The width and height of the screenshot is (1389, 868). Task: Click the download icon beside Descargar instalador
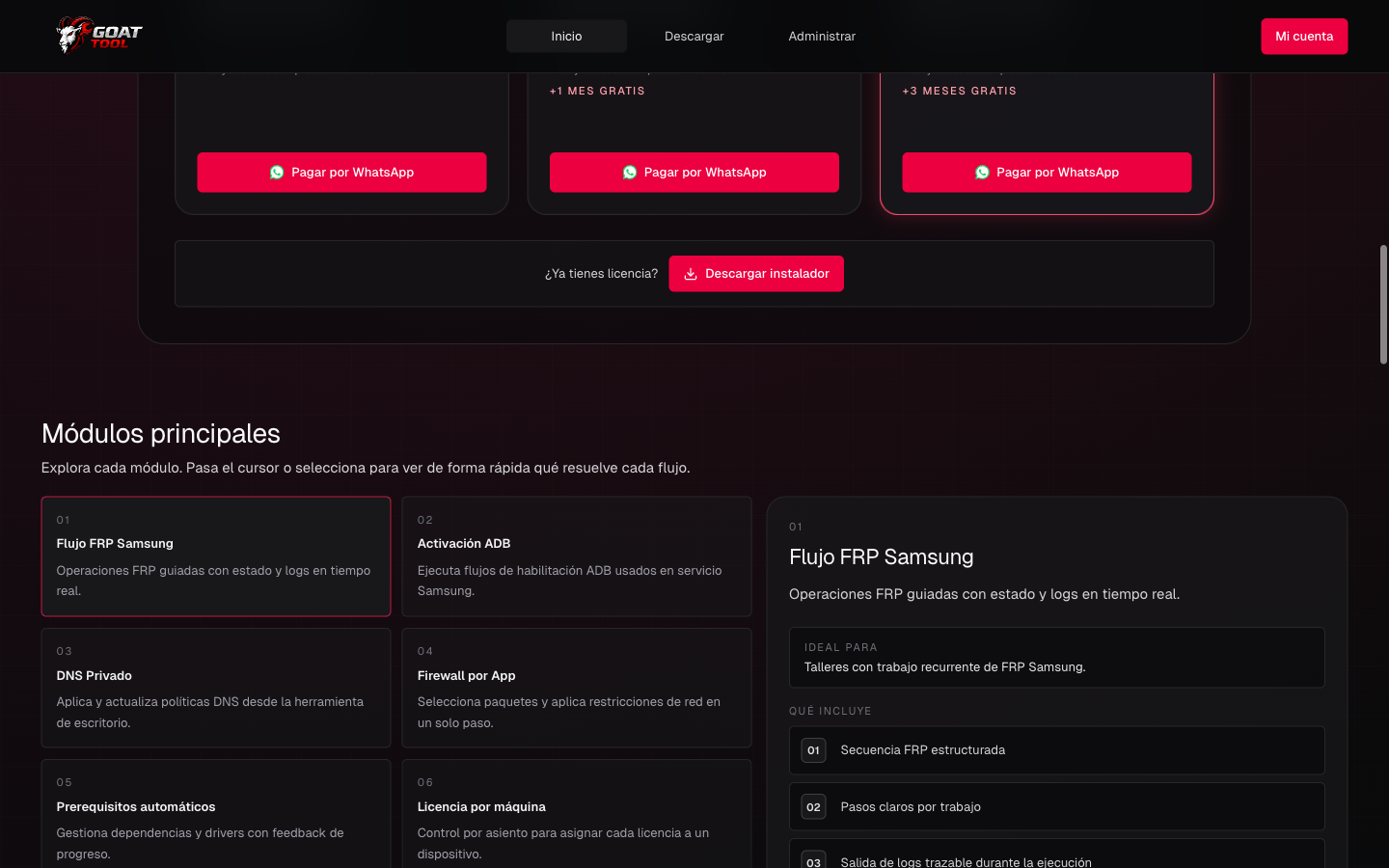pyautogui.click(x=691, y=274)
